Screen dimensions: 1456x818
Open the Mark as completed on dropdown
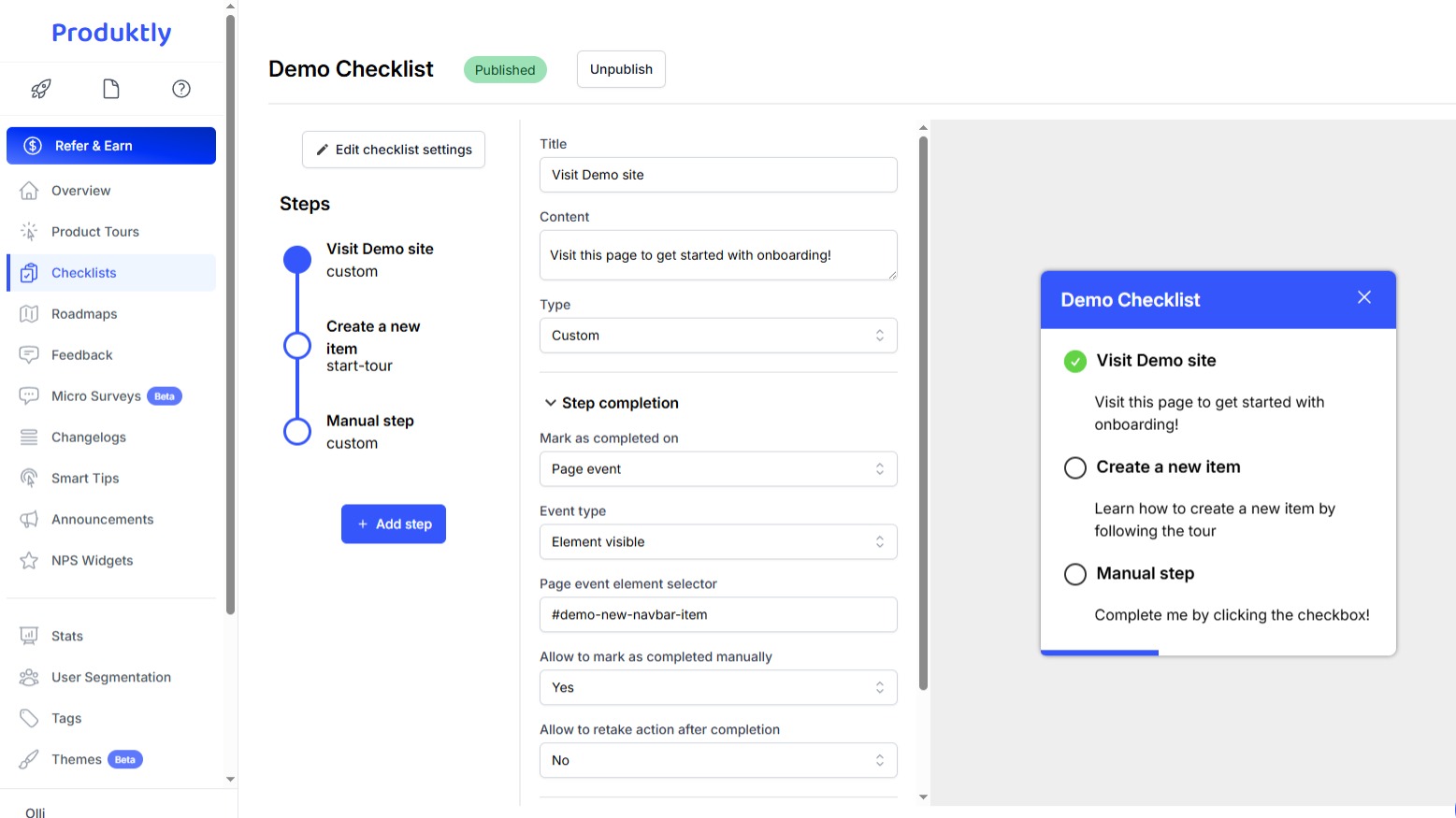[x=717, y=469]
